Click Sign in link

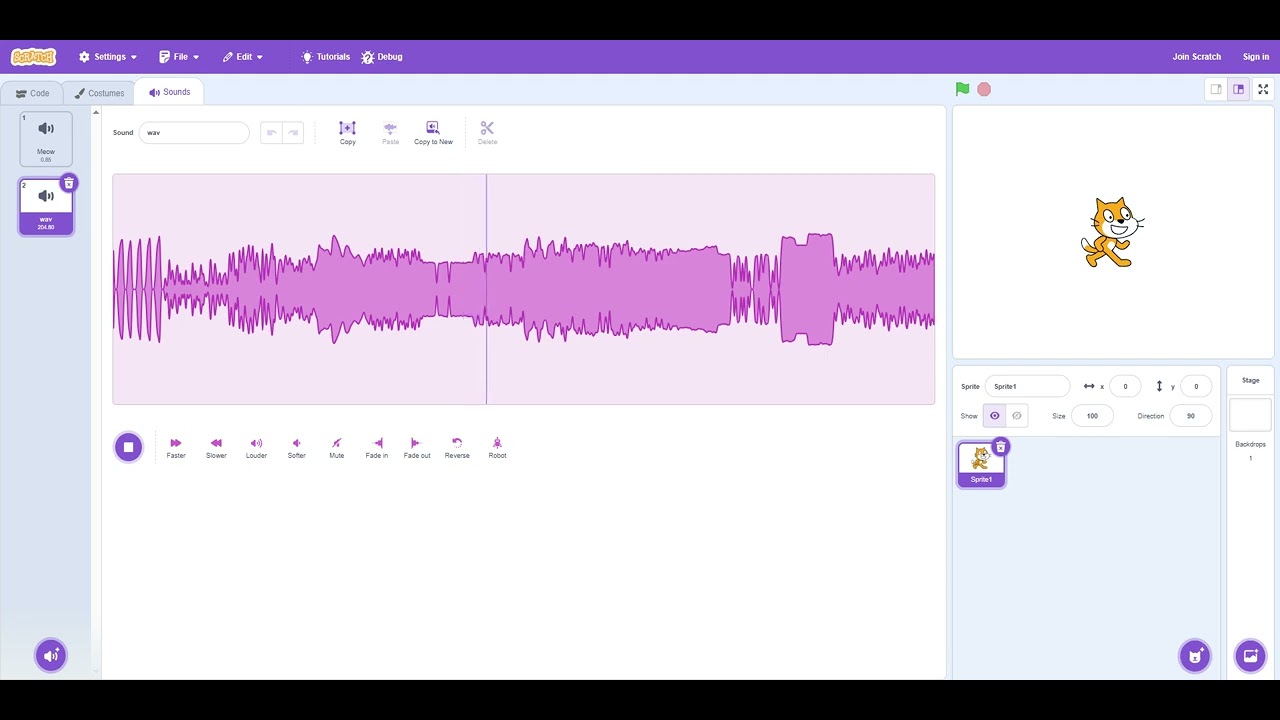(1256, 57)
